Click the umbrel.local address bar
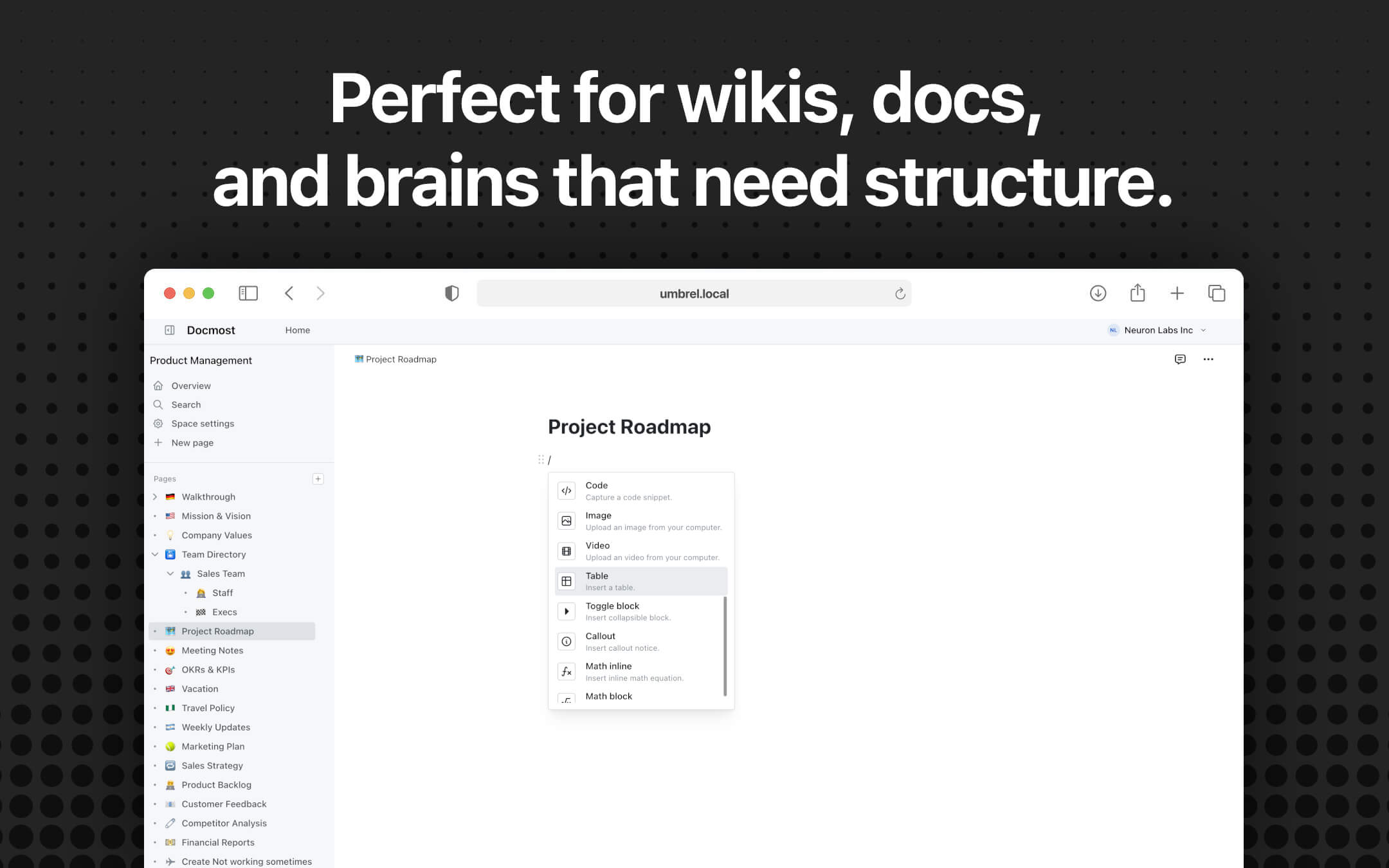 693,293
